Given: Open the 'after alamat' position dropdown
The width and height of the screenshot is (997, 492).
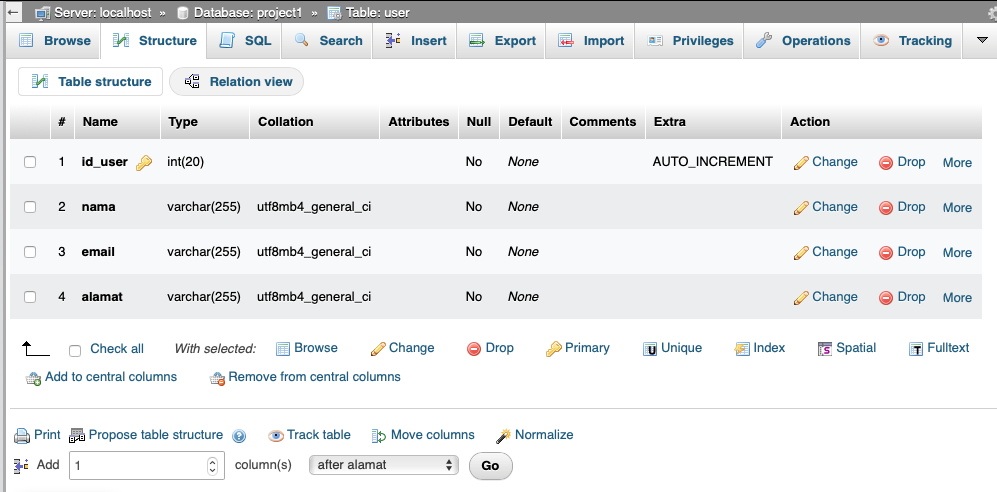Looking at the screenshot, I should (x=383, y=465).
